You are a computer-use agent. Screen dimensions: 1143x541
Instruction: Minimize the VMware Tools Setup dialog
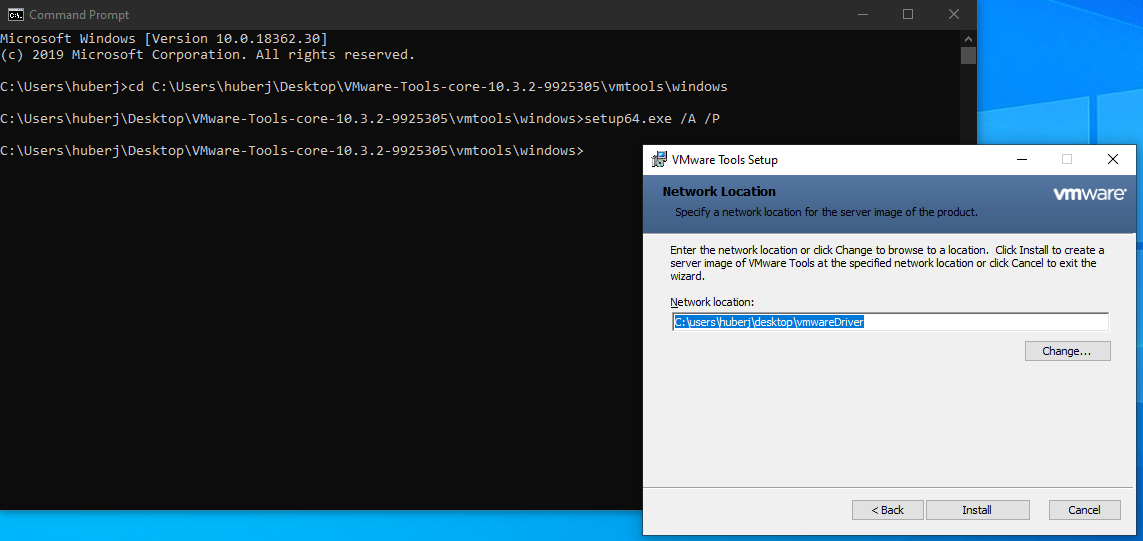[x=1021, y=160]
